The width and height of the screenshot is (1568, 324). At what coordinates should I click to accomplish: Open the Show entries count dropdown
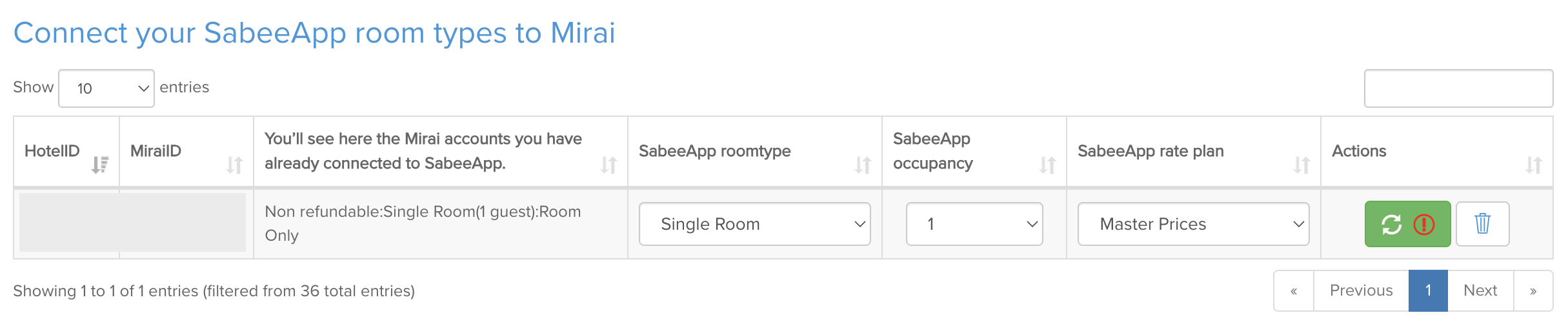point(106,88)
